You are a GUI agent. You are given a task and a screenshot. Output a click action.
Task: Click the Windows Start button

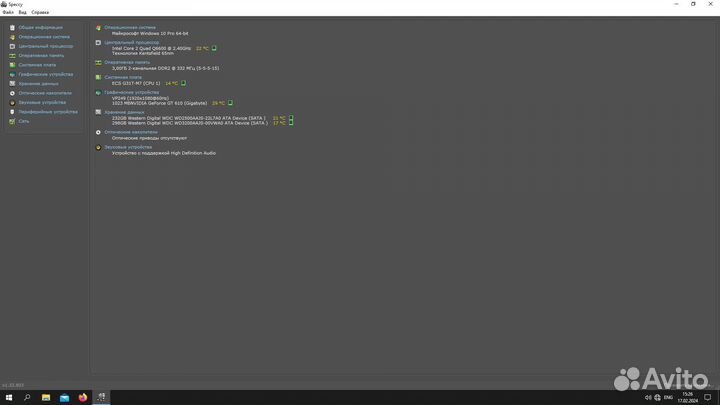(9, 397)
